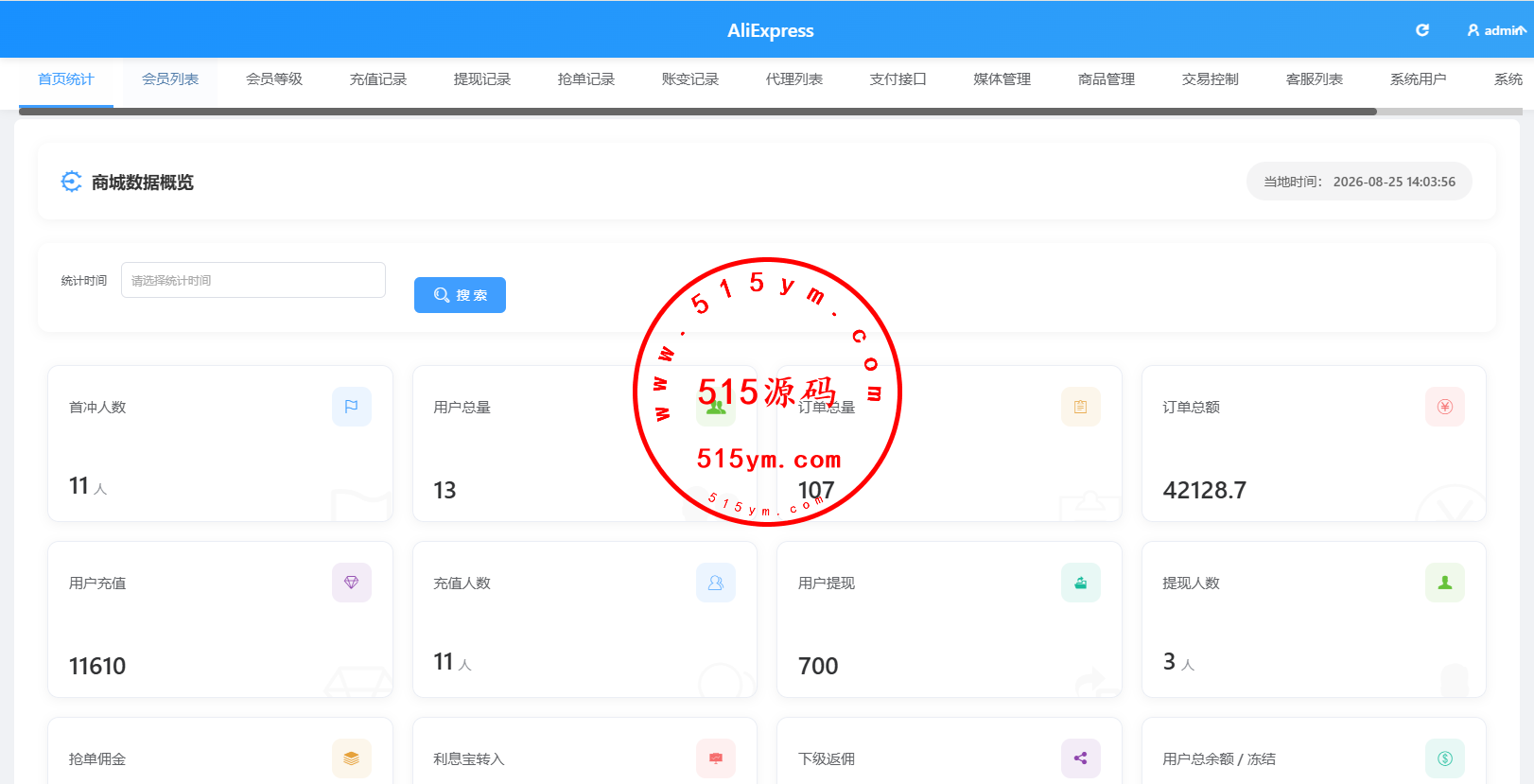Image resolution: width=1534 pixels, height=784 pixels.
Task: Click the yen icon on 订单总额 card
Action: pos(1445,407)
